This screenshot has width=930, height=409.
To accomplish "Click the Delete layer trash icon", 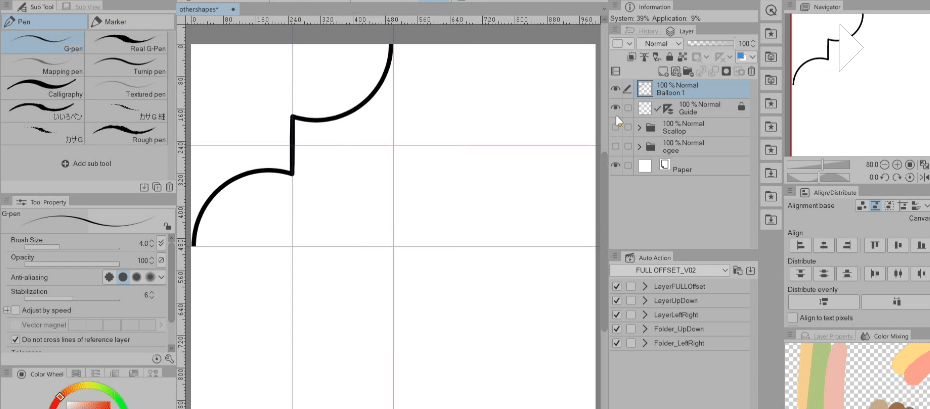I will coord(751,71).
